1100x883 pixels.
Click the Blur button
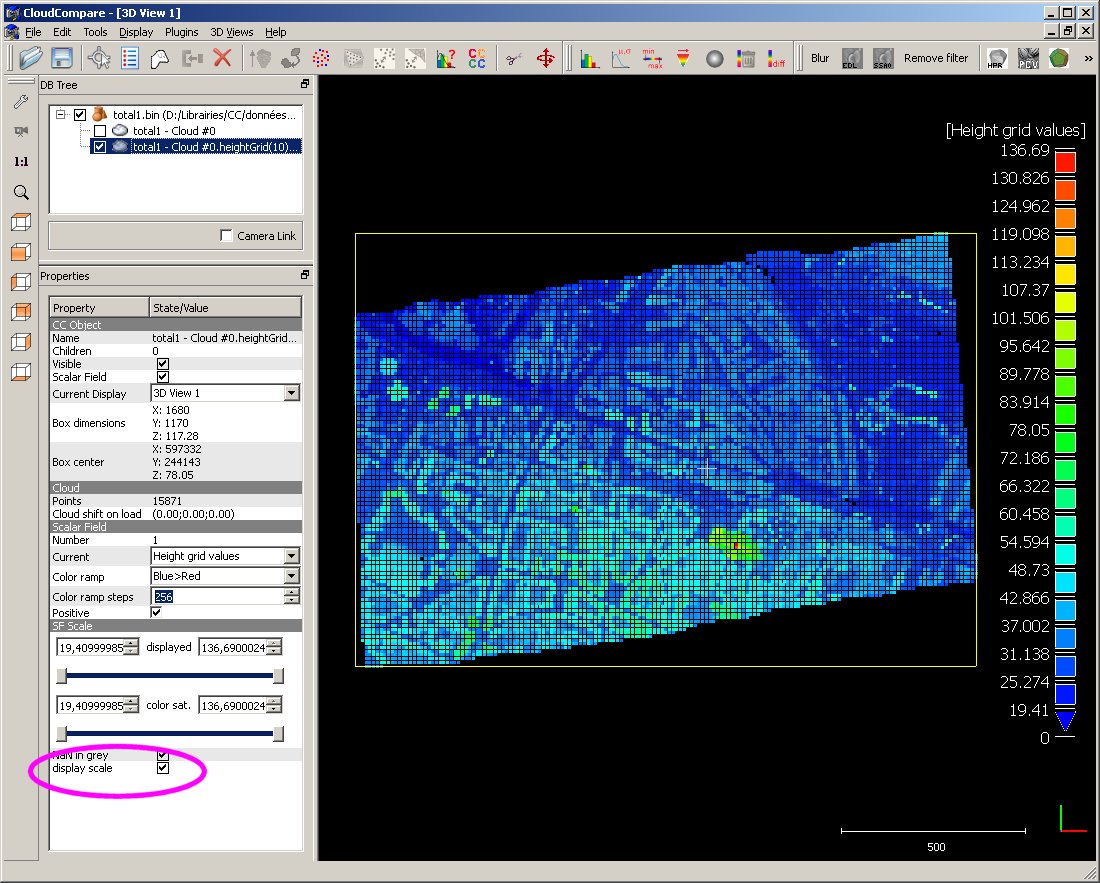[x=820, y=58]
